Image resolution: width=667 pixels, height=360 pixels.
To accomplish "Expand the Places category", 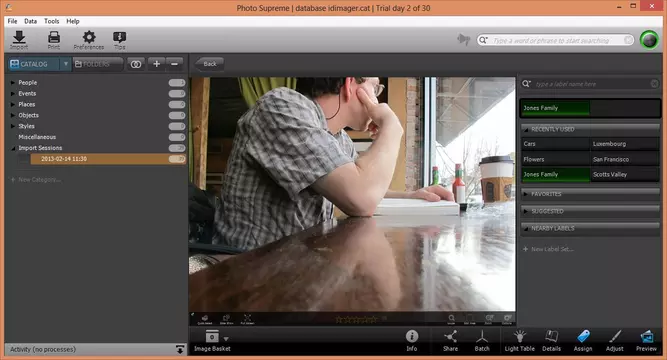I will pos(13,104).
